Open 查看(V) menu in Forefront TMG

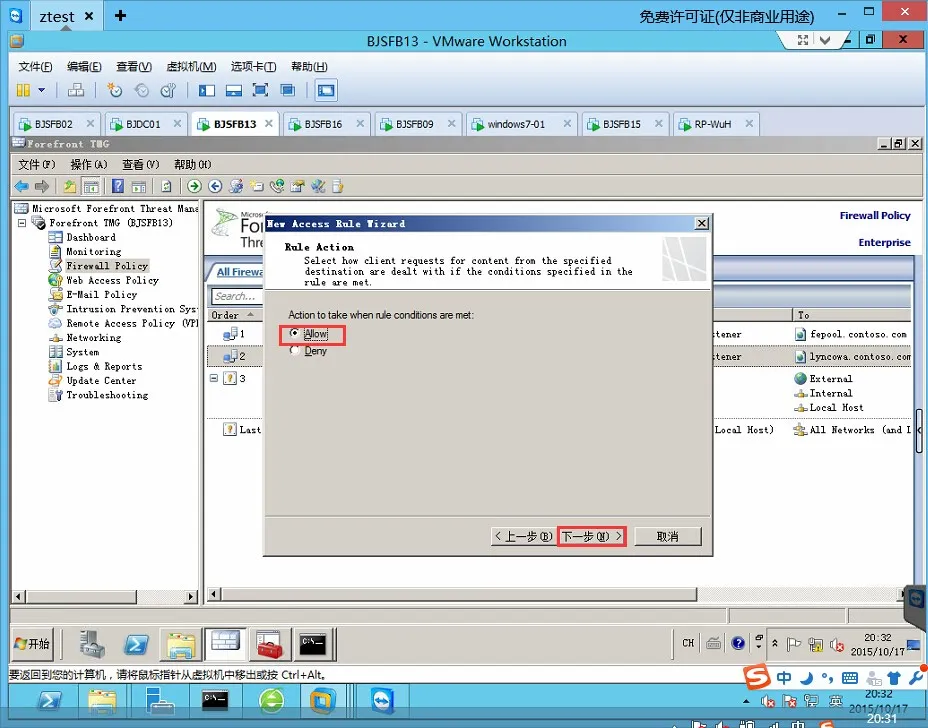coord(140,165)
